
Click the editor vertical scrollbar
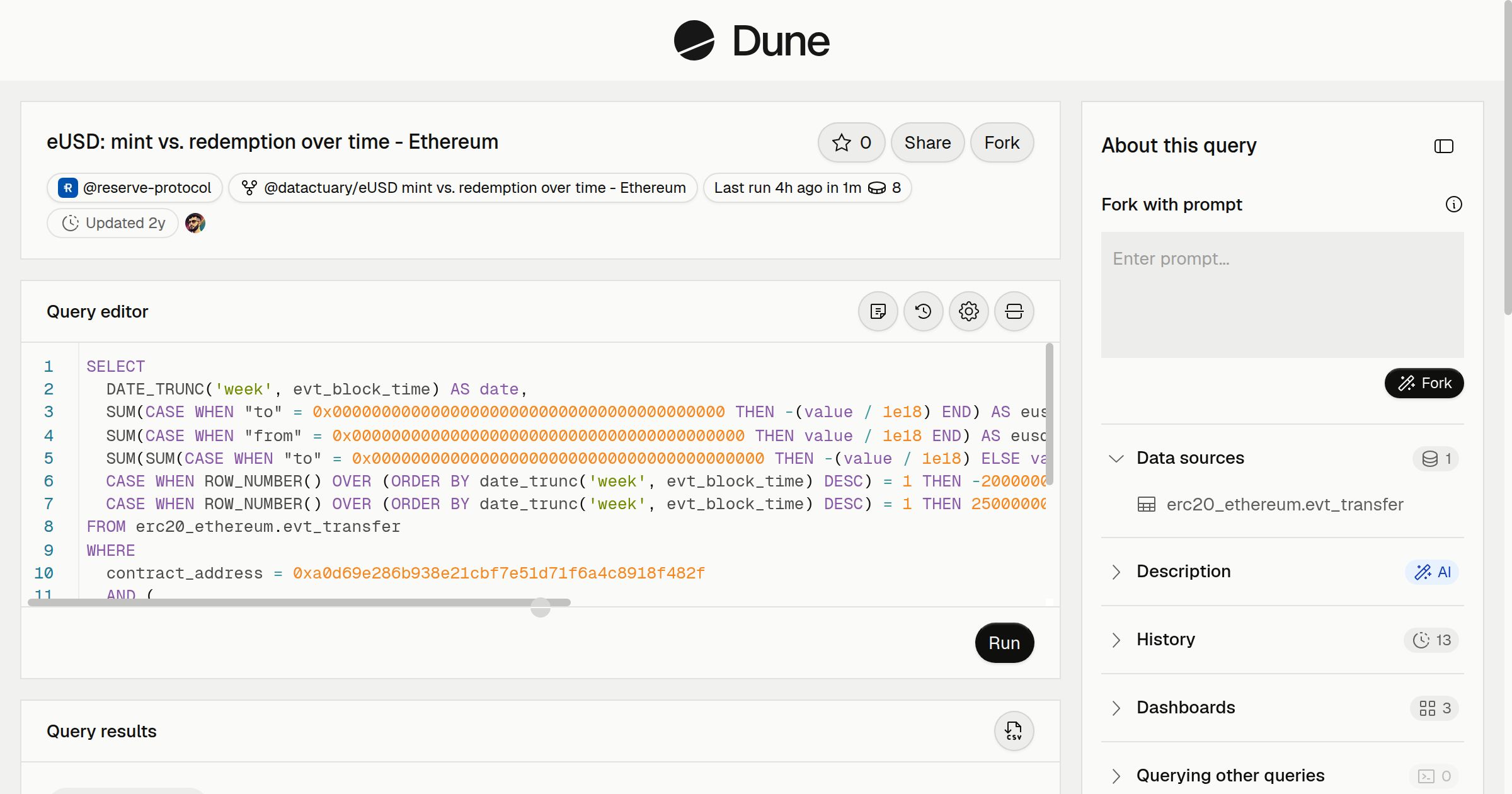click(1050, 414)
